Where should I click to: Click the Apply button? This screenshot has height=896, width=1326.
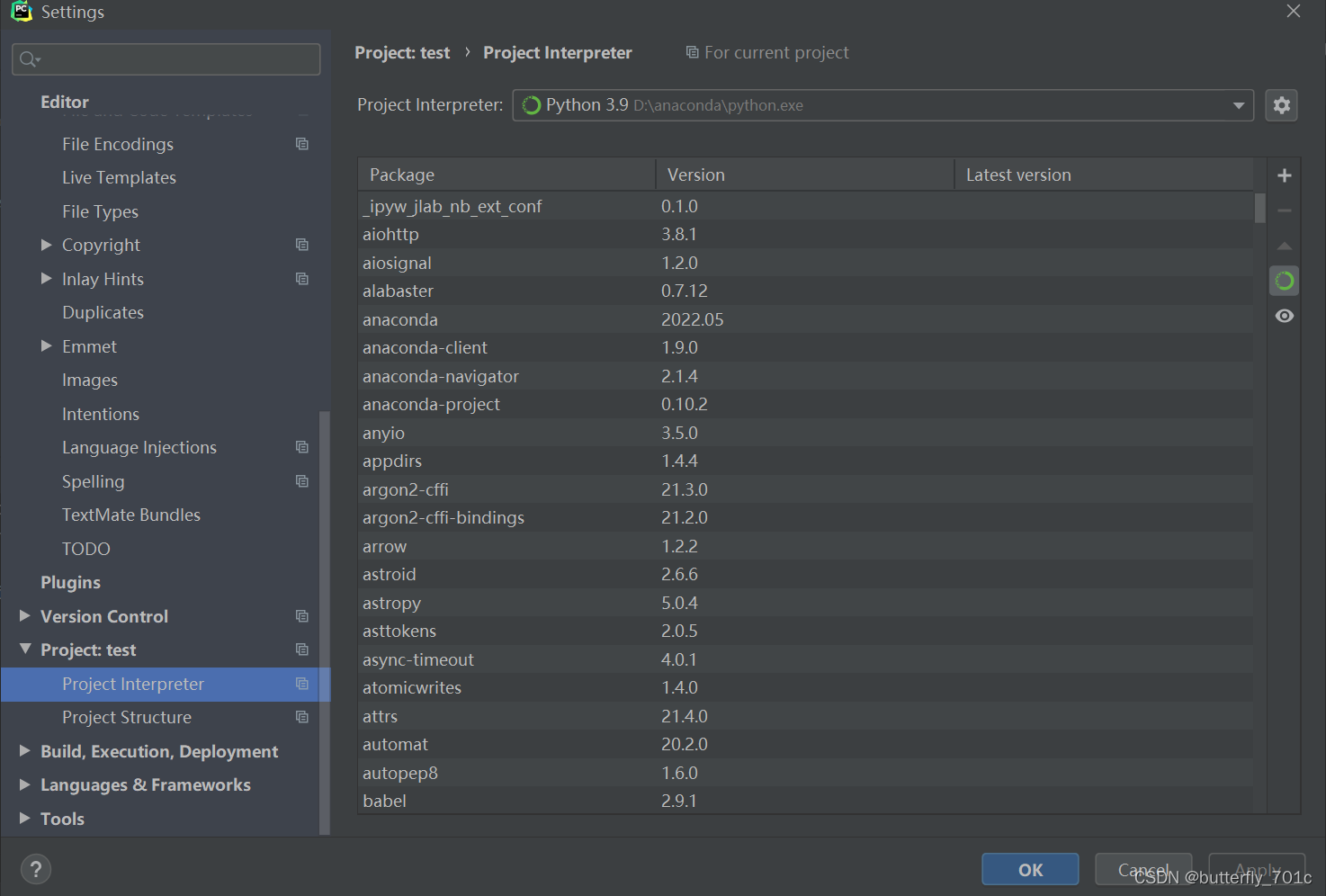1257,869
